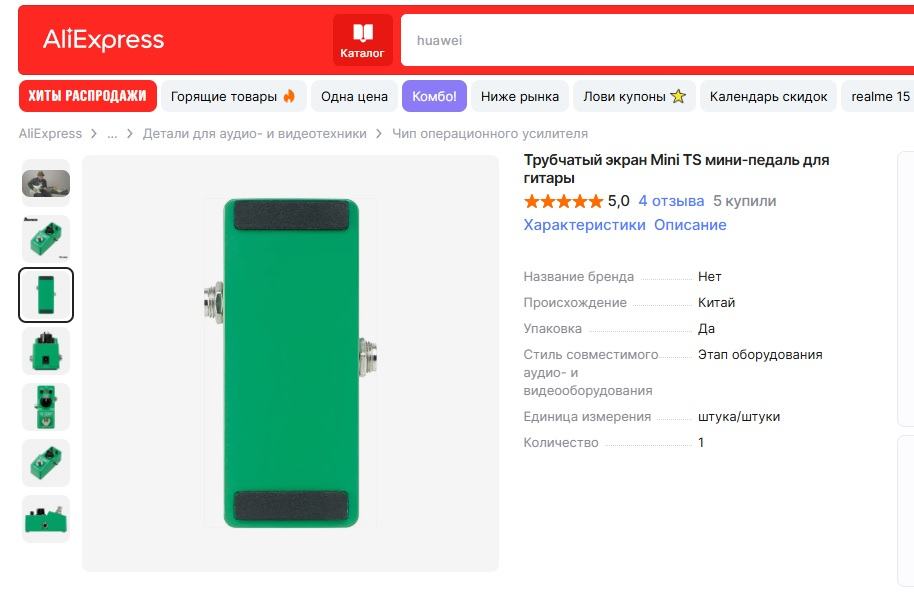
Task: Click the AliExpress logo
Action: pyautogui.click(x=103, y=40)
